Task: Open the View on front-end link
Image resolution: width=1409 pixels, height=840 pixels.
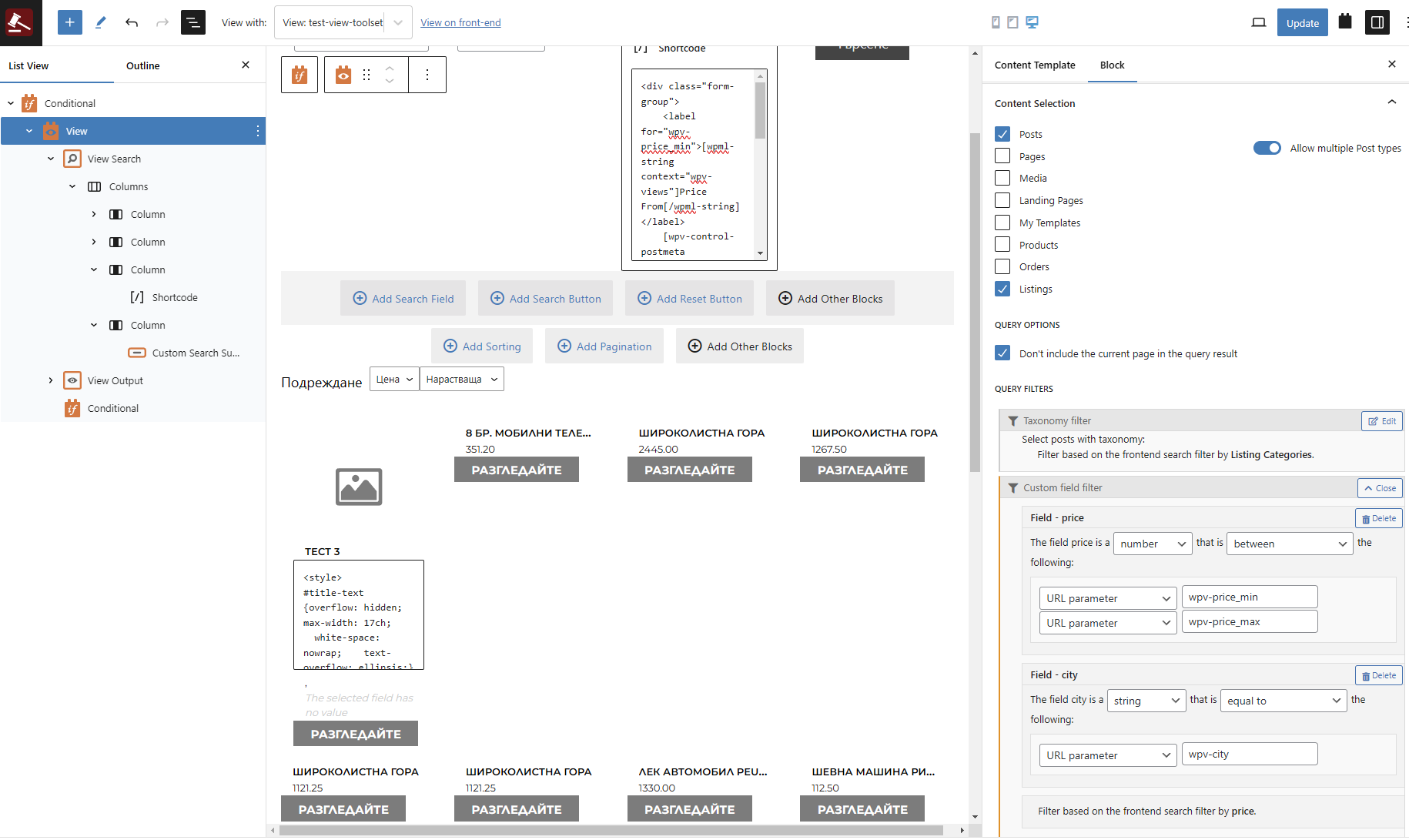Action: pos(460,22)
